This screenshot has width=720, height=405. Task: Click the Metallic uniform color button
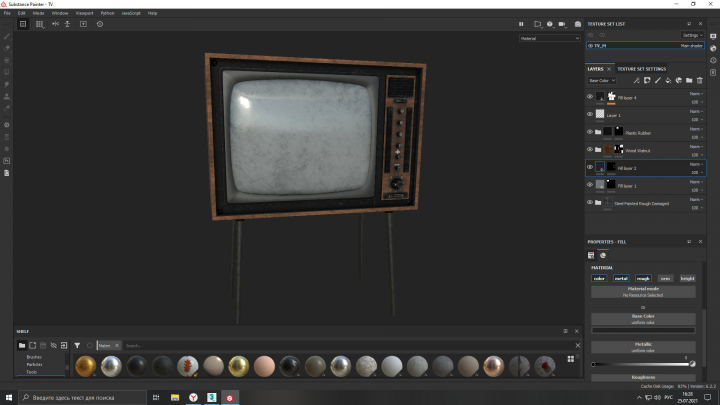tap(643, 347)
